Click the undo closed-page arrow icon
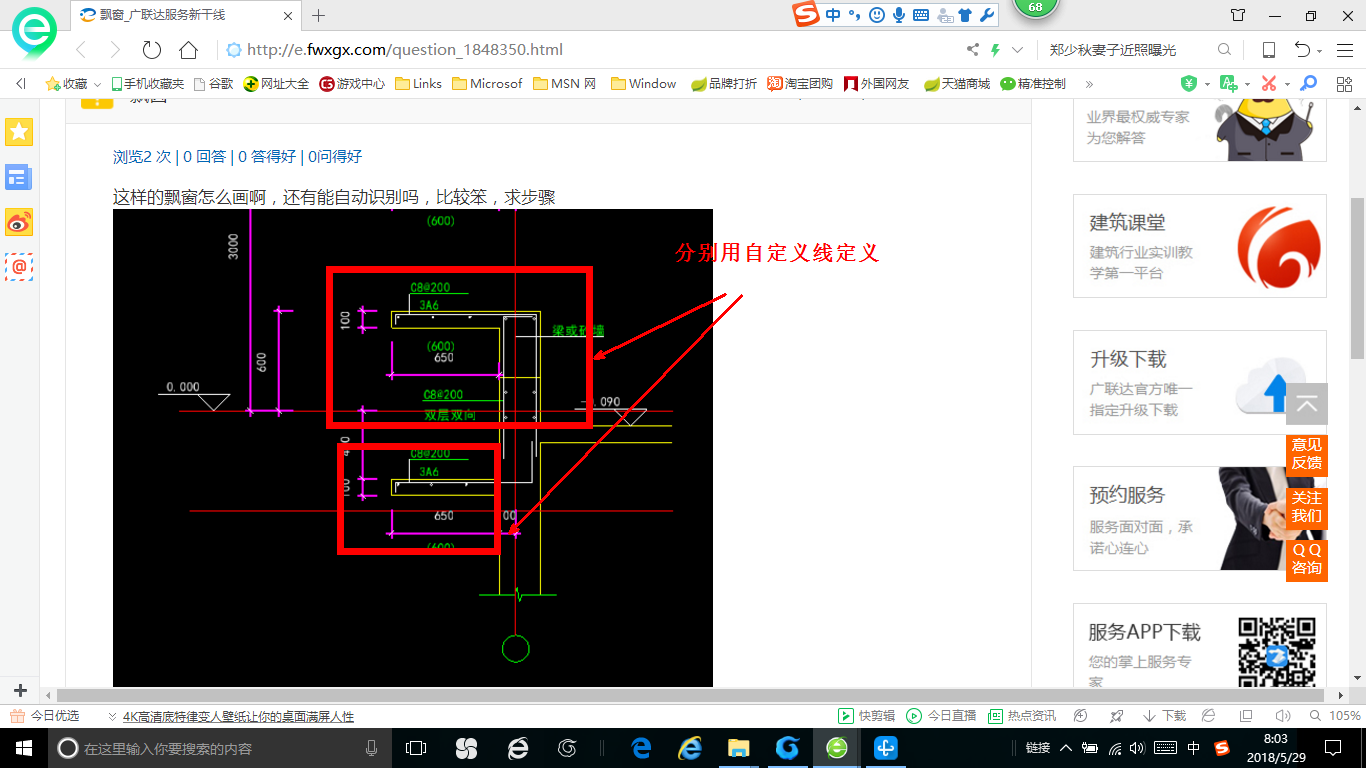The image size is (1366, 768). pos(1302,50)
